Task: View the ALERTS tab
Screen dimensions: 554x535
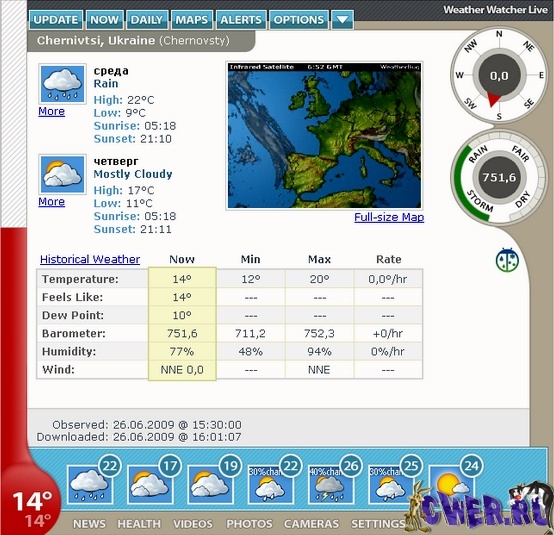Action: point(241,20)
